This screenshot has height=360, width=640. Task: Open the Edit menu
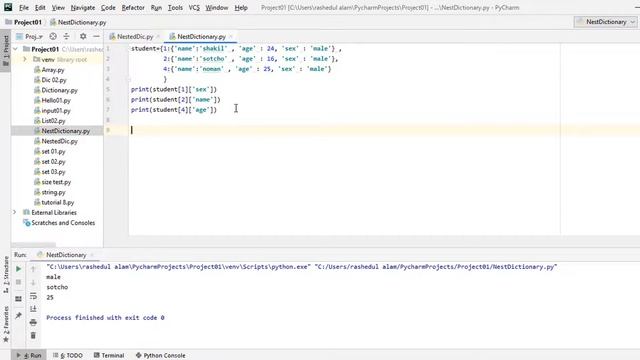click(40, 8)
